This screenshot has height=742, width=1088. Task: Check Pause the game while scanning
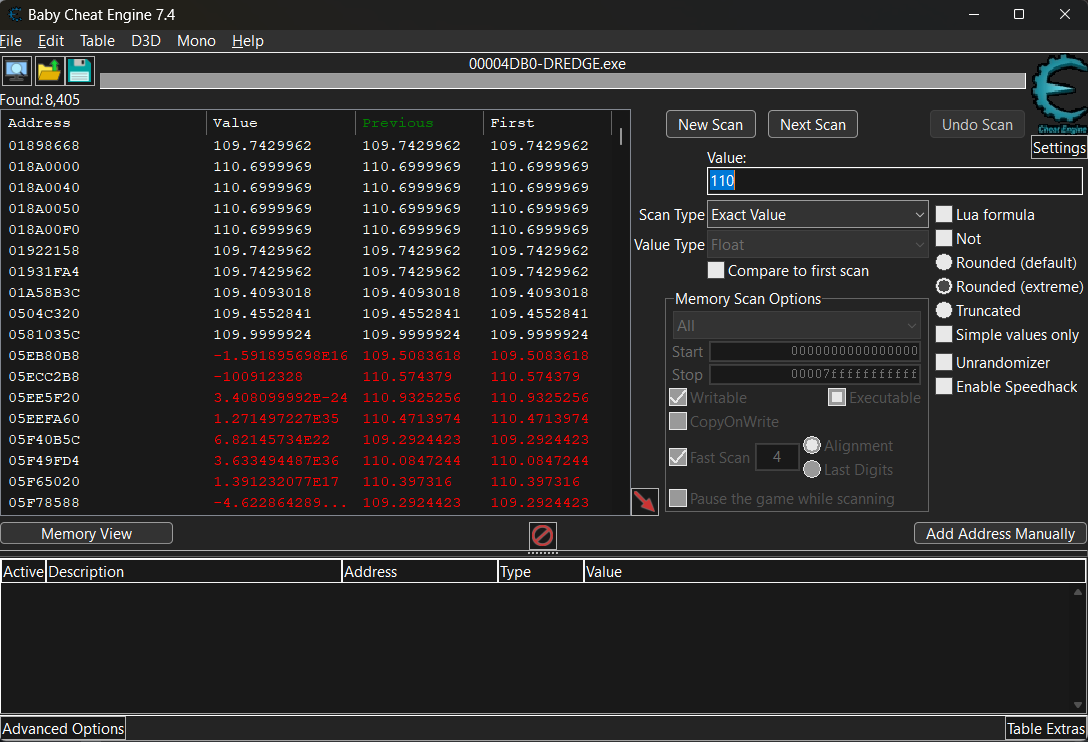677,498
